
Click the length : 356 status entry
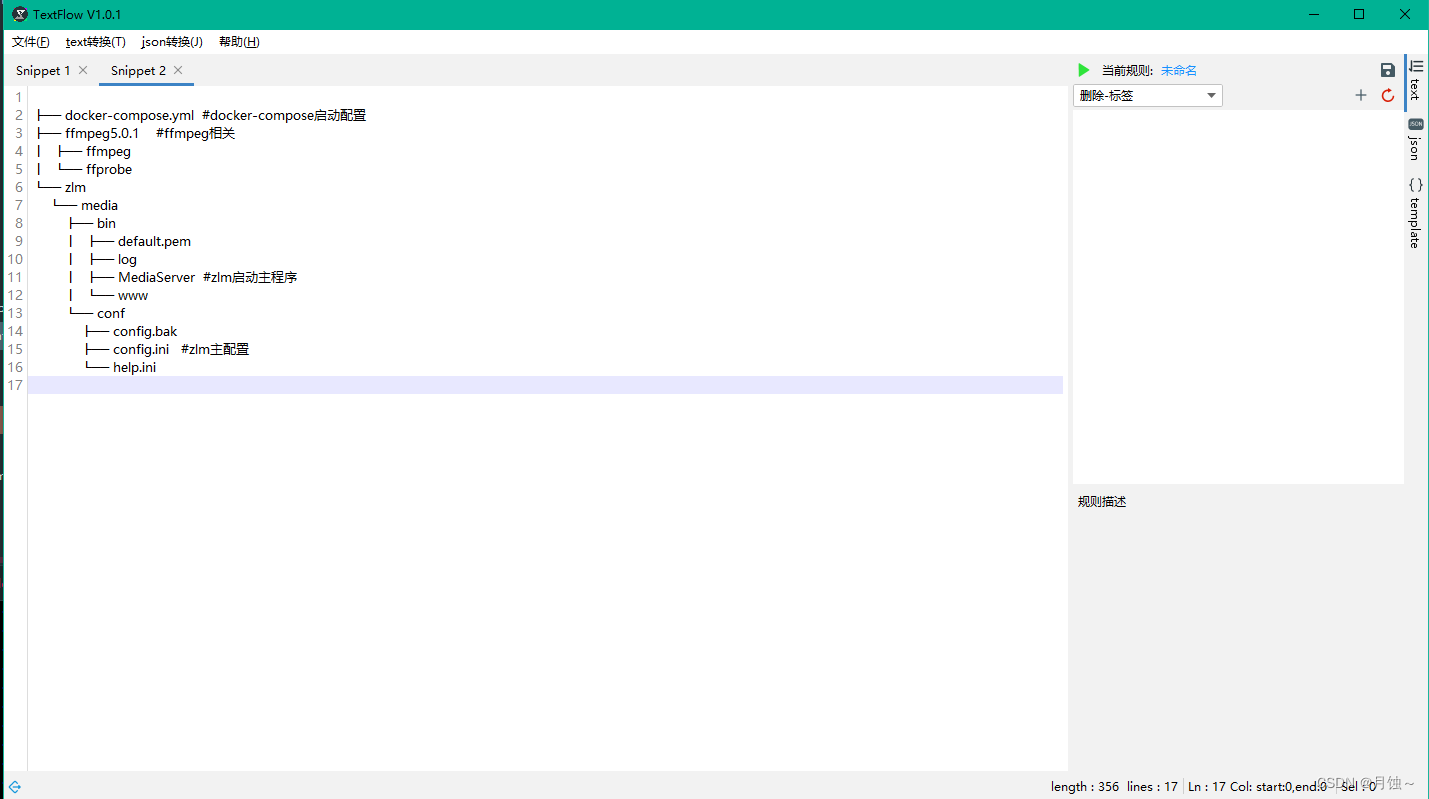pyautogui.click(x=1085, y=787)
